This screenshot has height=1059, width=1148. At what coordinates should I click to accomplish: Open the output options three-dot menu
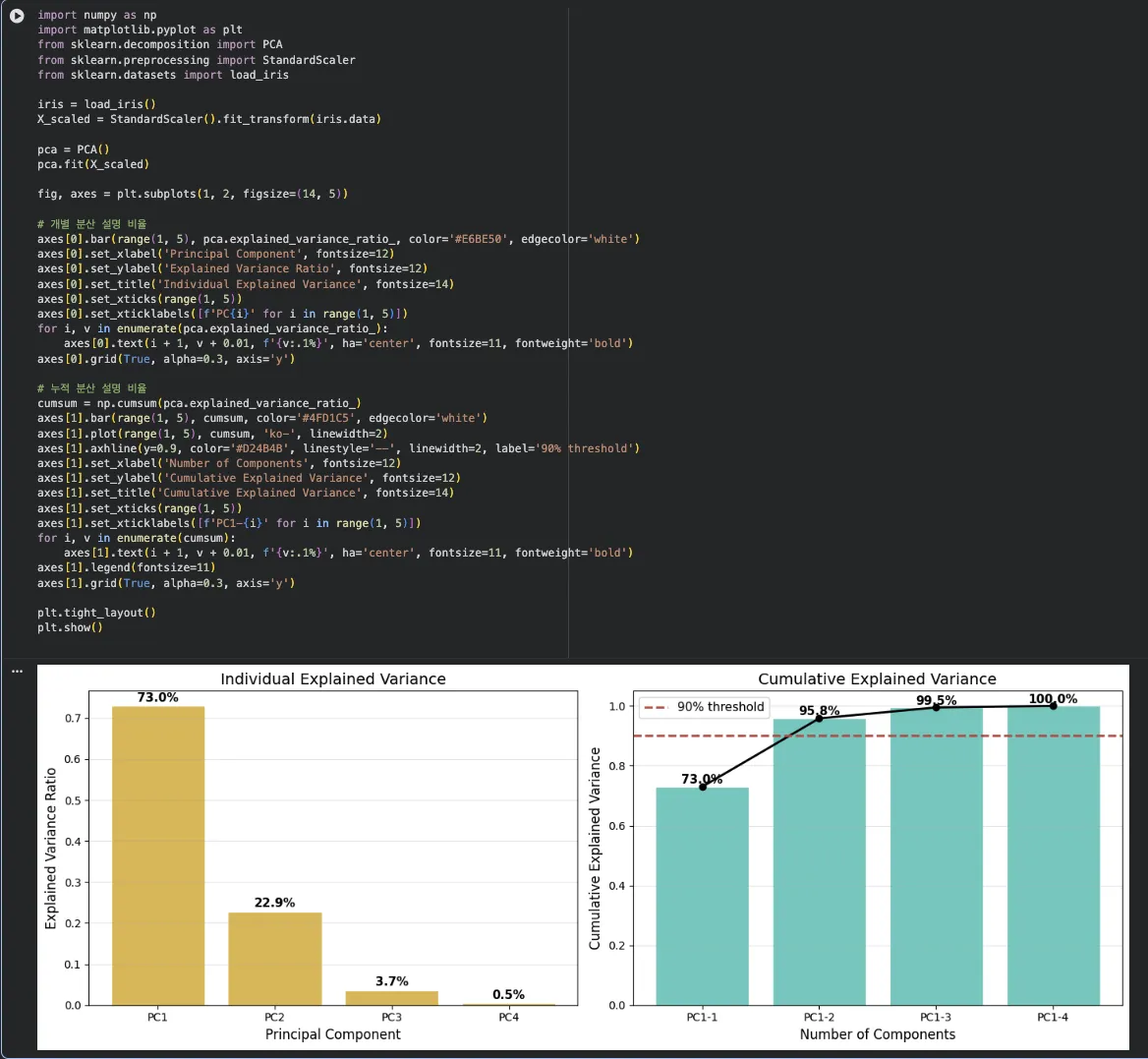click(17, 672)
